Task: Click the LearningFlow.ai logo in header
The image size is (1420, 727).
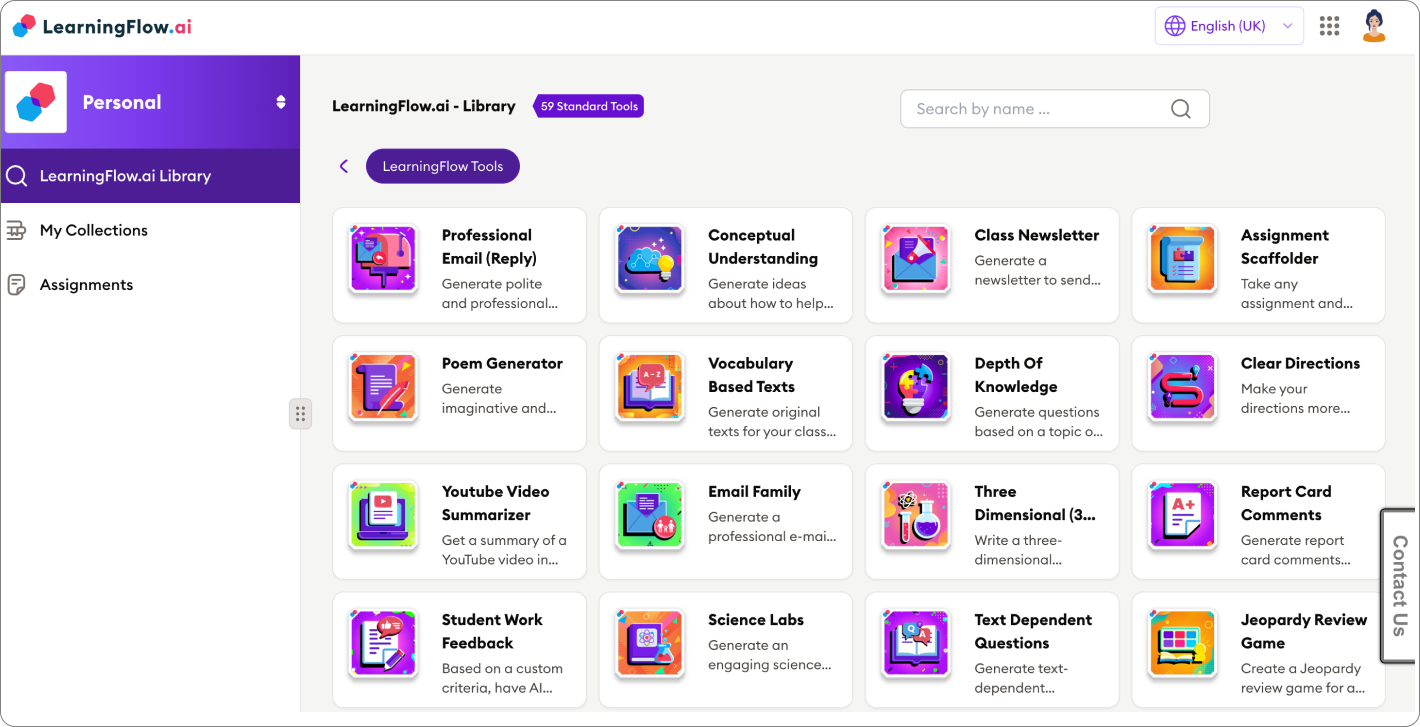Action: coord(102,27)
